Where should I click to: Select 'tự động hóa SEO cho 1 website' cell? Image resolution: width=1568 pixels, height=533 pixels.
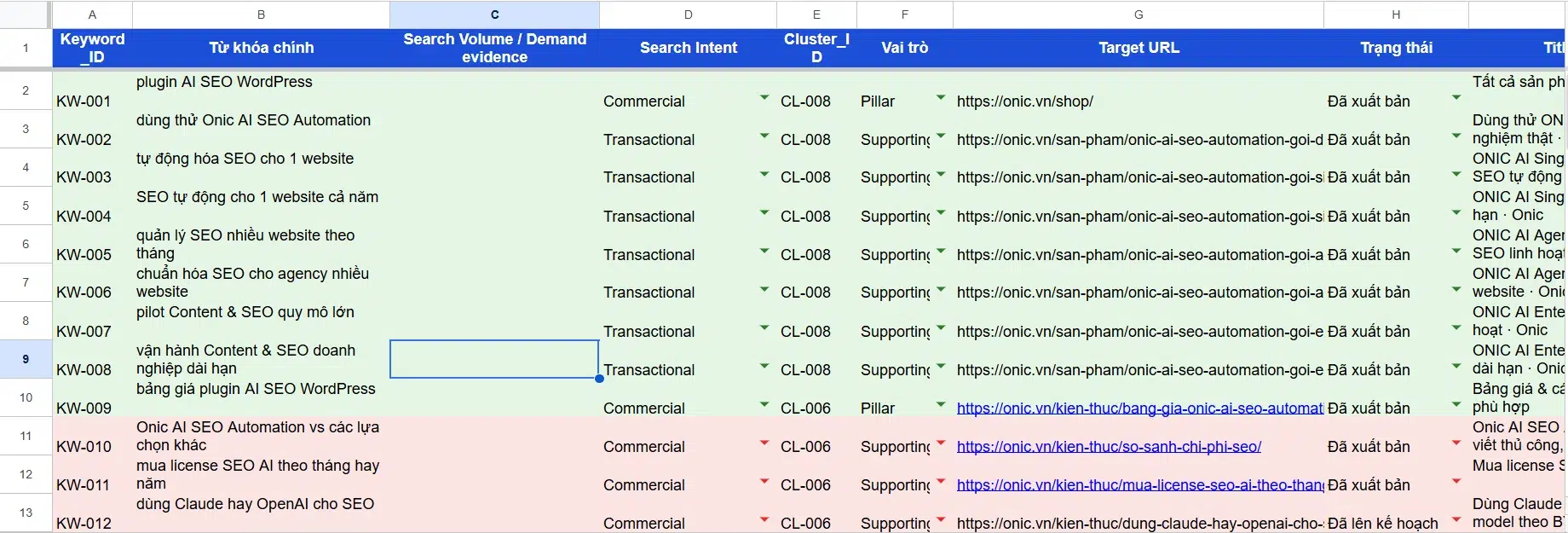point(261,167)
